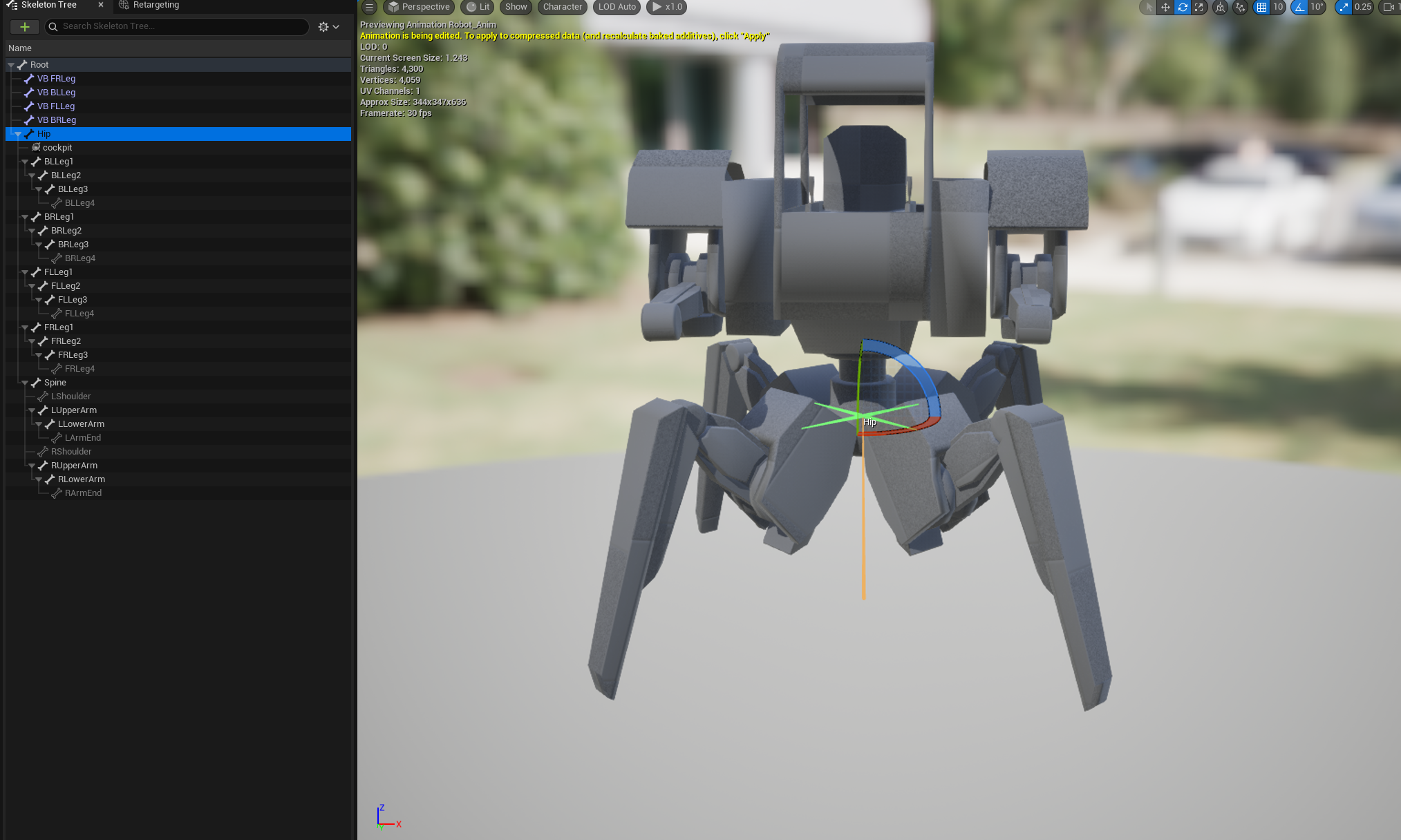Open the grid snap size value dropdown

tap(1278, 7)
